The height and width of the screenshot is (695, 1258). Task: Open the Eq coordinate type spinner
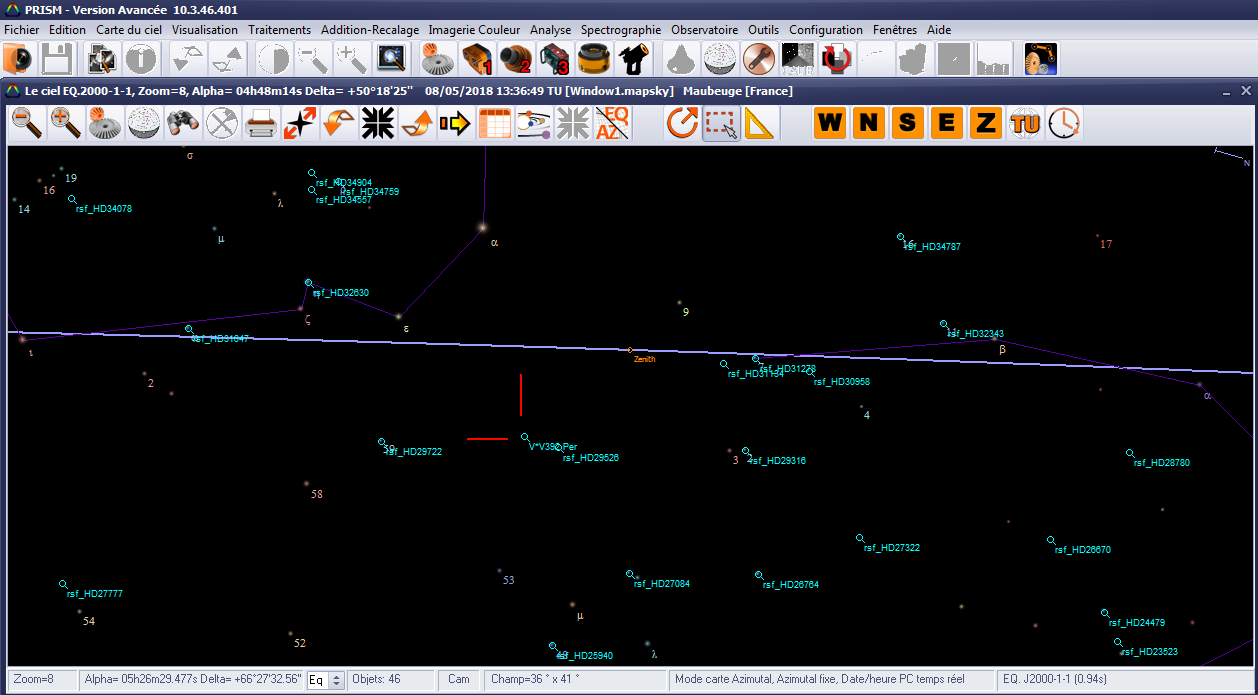pos(337,680)
